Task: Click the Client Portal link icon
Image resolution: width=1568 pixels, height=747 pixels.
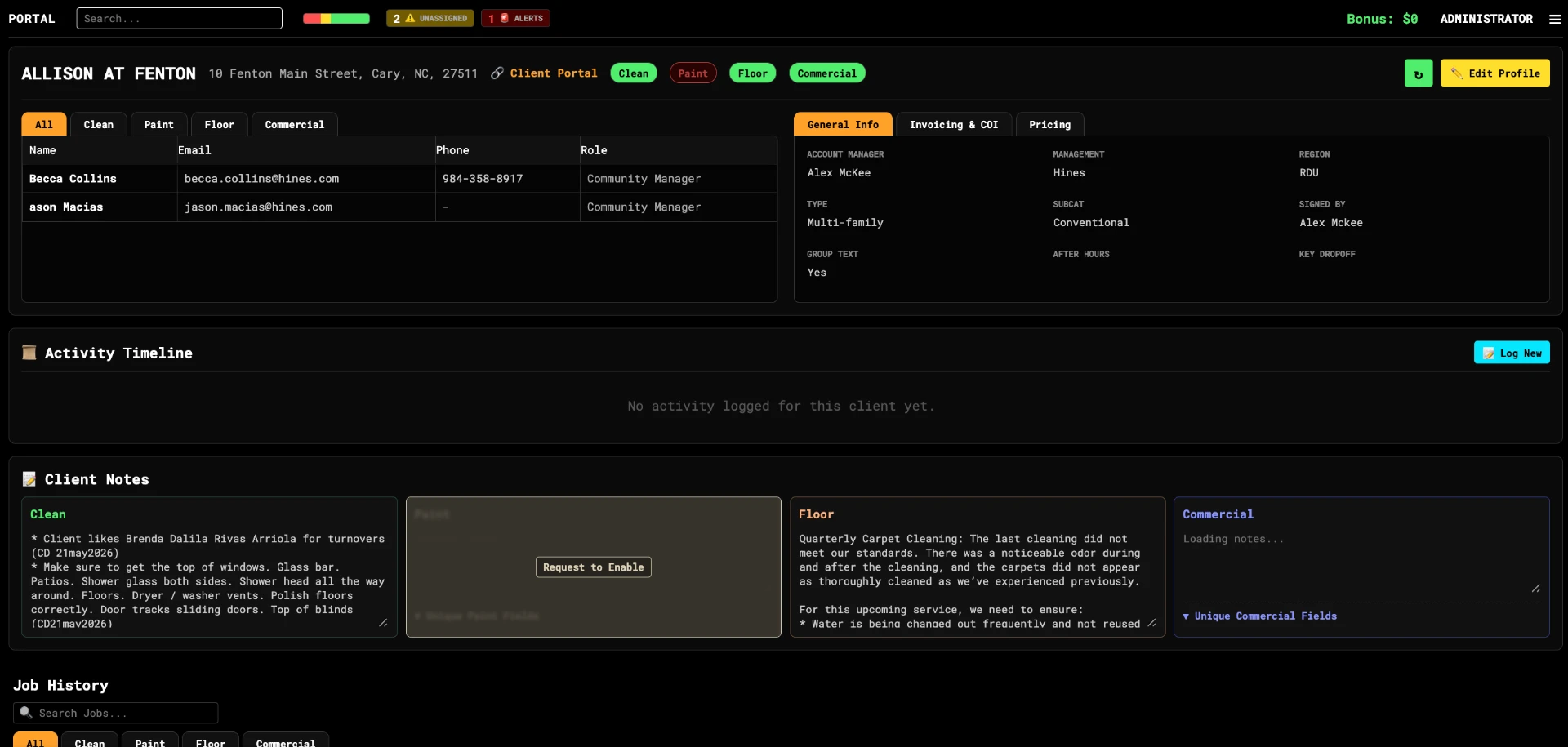Action: click(x=497, y=73)
